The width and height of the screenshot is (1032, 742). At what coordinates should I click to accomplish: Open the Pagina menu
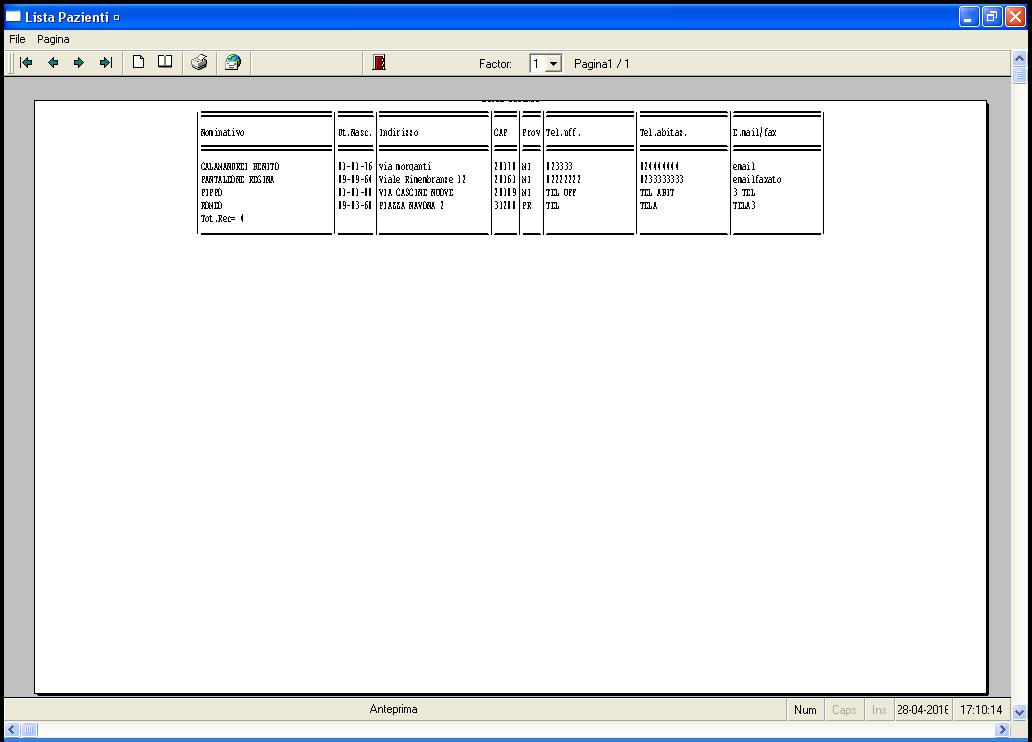(x=53, y=40)
